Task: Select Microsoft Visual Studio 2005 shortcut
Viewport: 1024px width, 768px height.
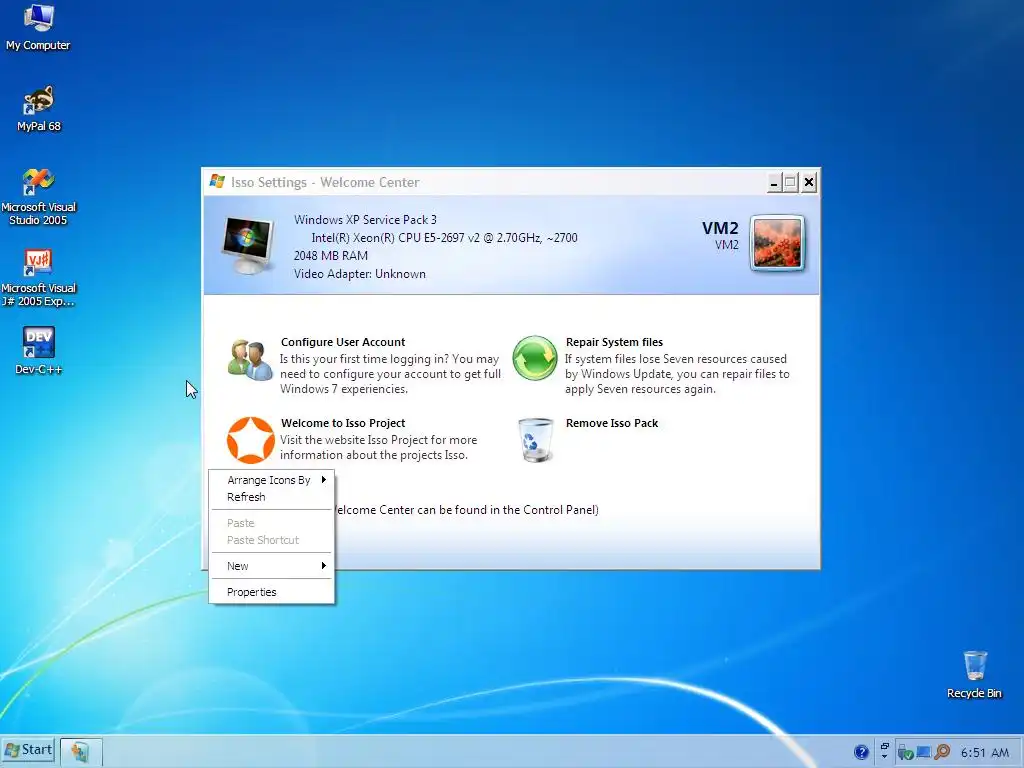Action: 39,196
